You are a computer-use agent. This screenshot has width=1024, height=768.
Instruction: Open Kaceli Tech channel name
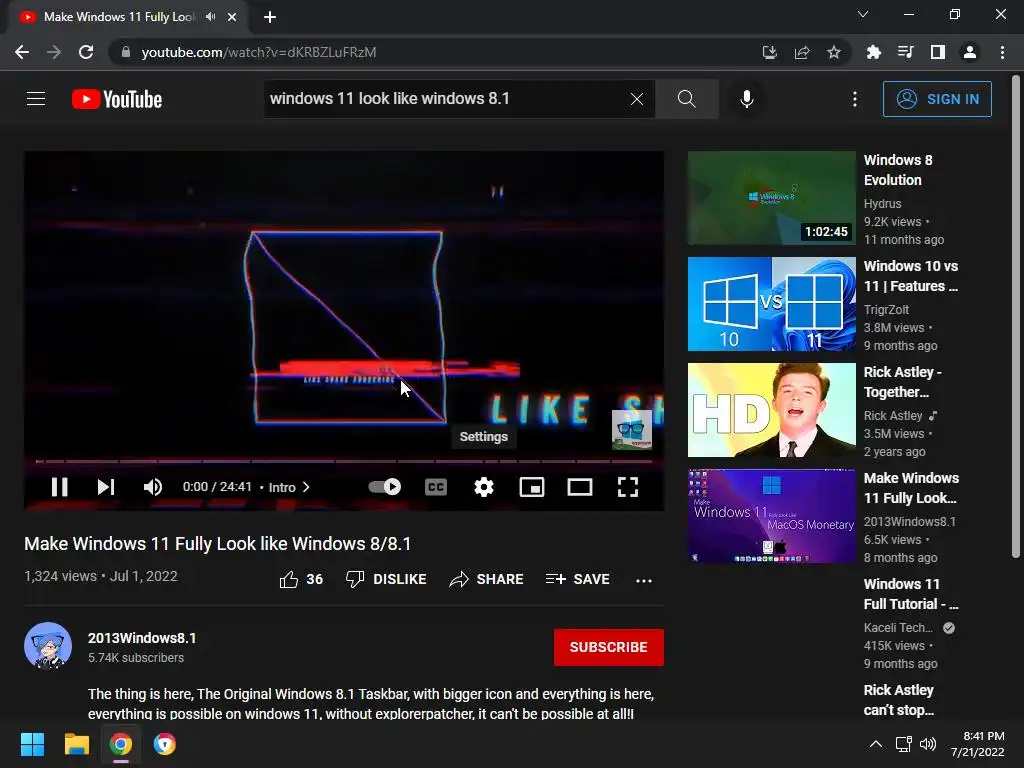tap(898, 628)
